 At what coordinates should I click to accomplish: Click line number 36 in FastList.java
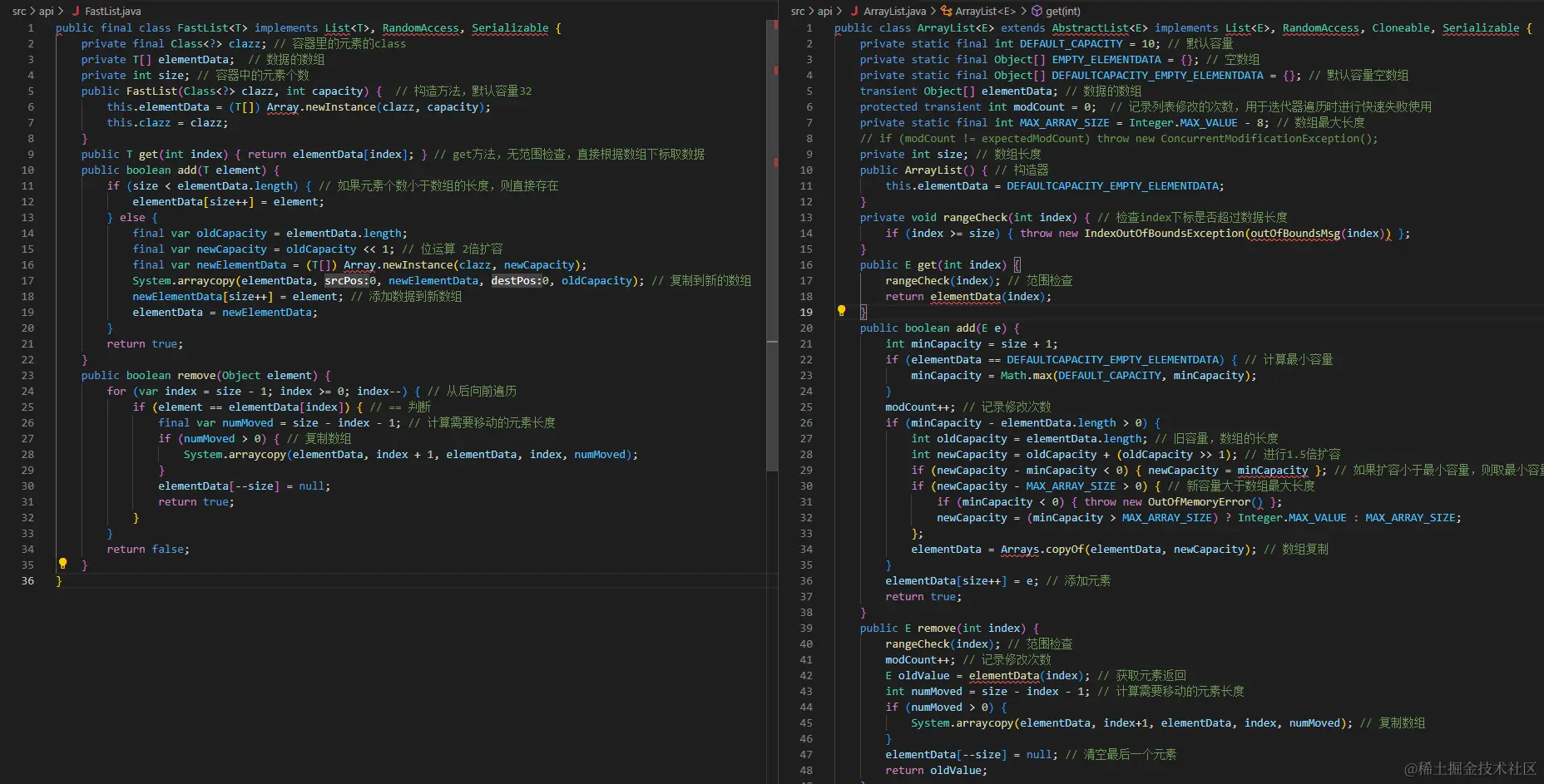pyautogui.click(x=27, y=581)
